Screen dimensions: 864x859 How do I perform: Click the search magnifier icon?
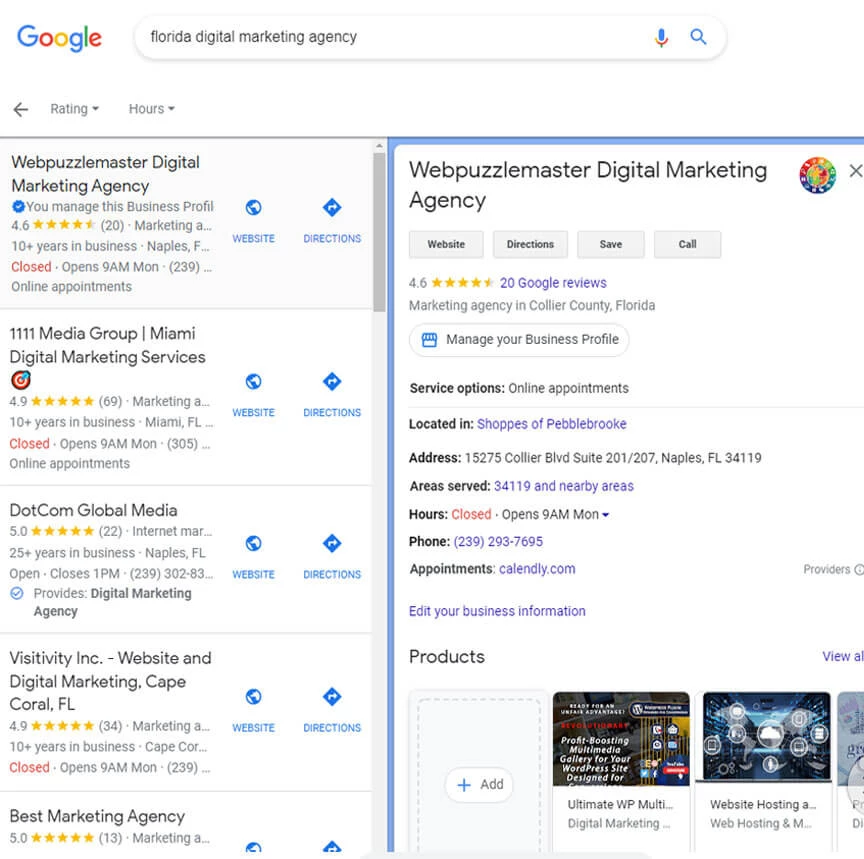(x=698, y=37)
